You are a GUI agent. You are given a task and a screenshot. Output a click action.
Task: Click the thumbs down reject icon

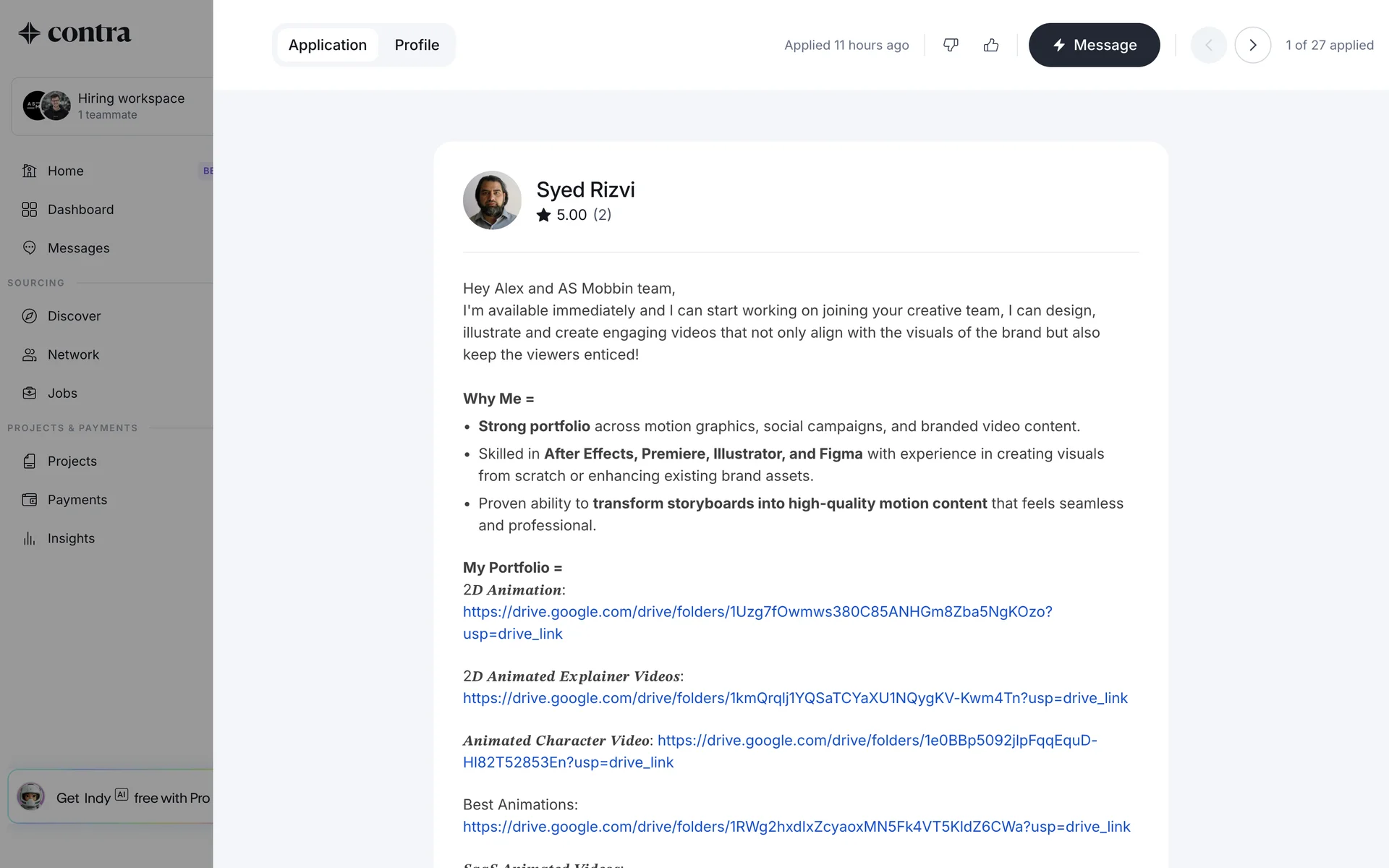tap(951, 45)
